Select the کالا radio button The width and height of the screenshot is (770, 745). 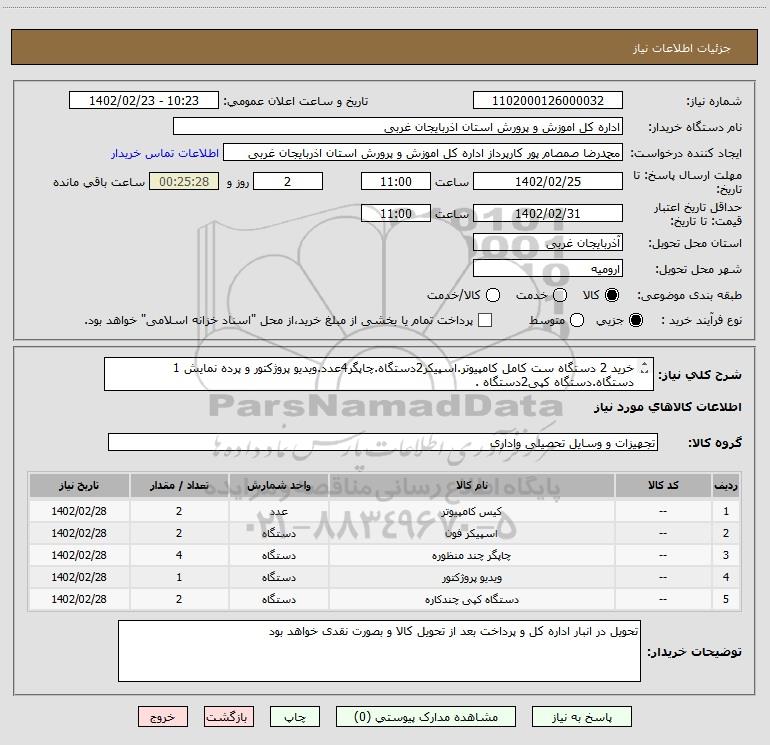click(x=612, y=295)
